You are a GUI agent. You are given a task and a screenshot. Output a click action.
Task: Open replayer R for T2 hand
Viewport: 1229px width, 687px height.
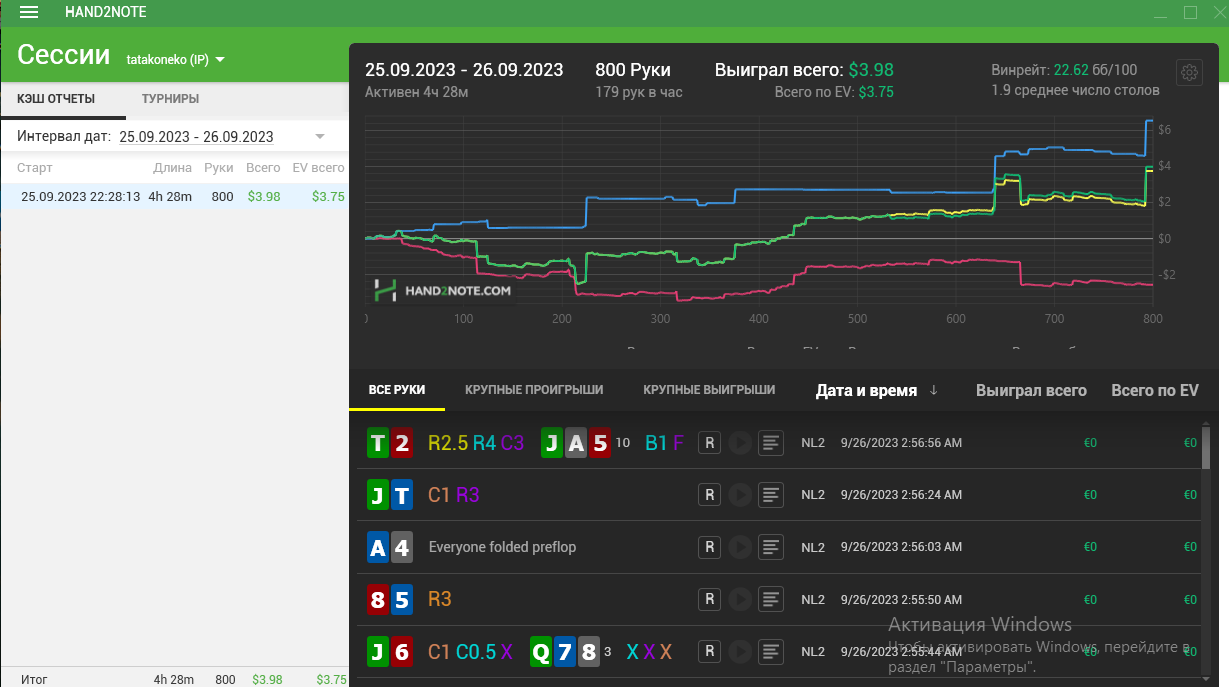[709, 442]
